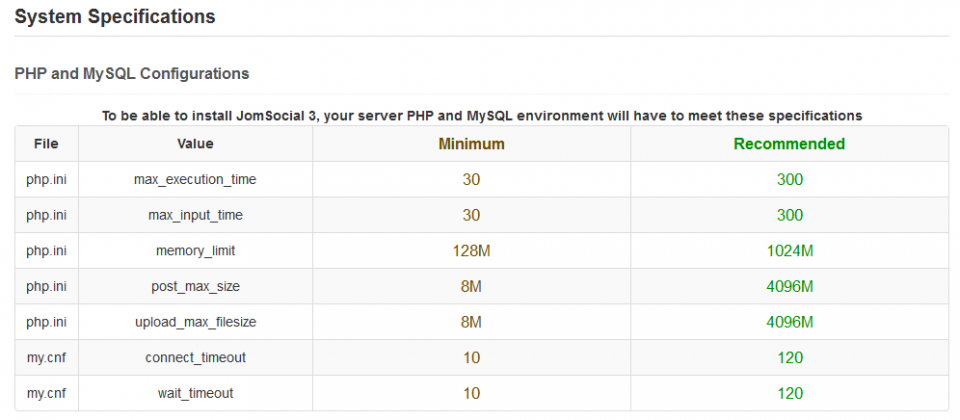Click my.cnf file cell for connect_timeout
The height and width of the screenshot is (420, 960).
click(47, 357)
